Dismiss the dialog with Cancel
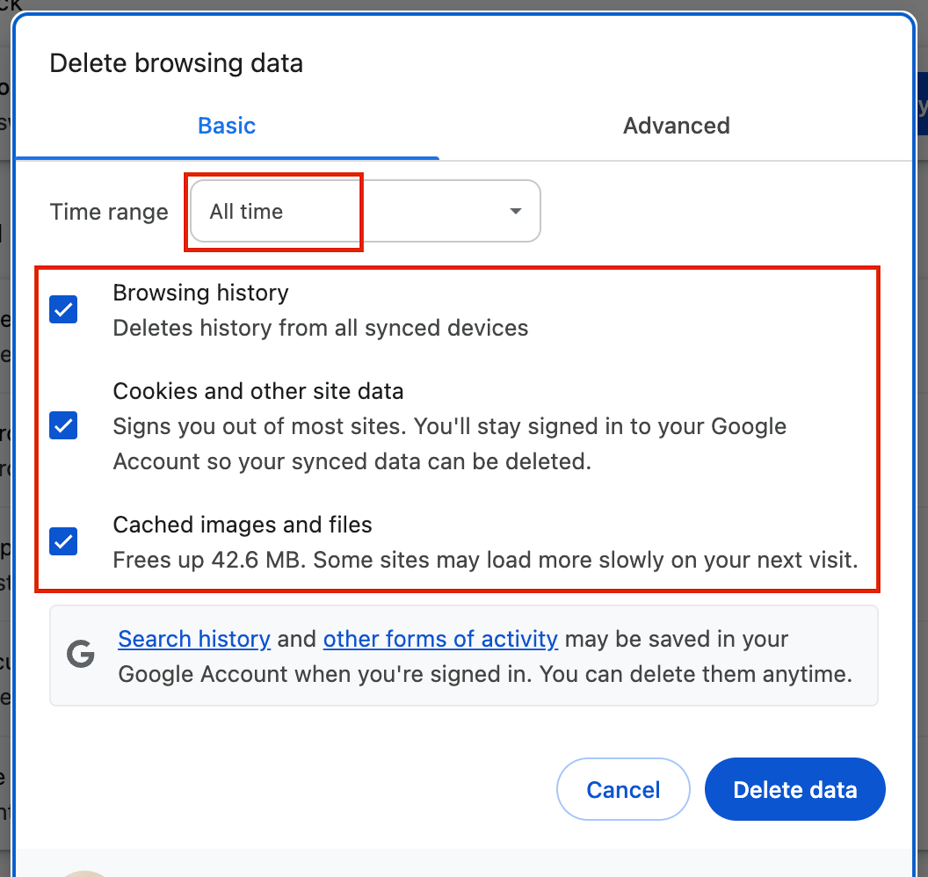928x877 pixels. coord(623,789)
